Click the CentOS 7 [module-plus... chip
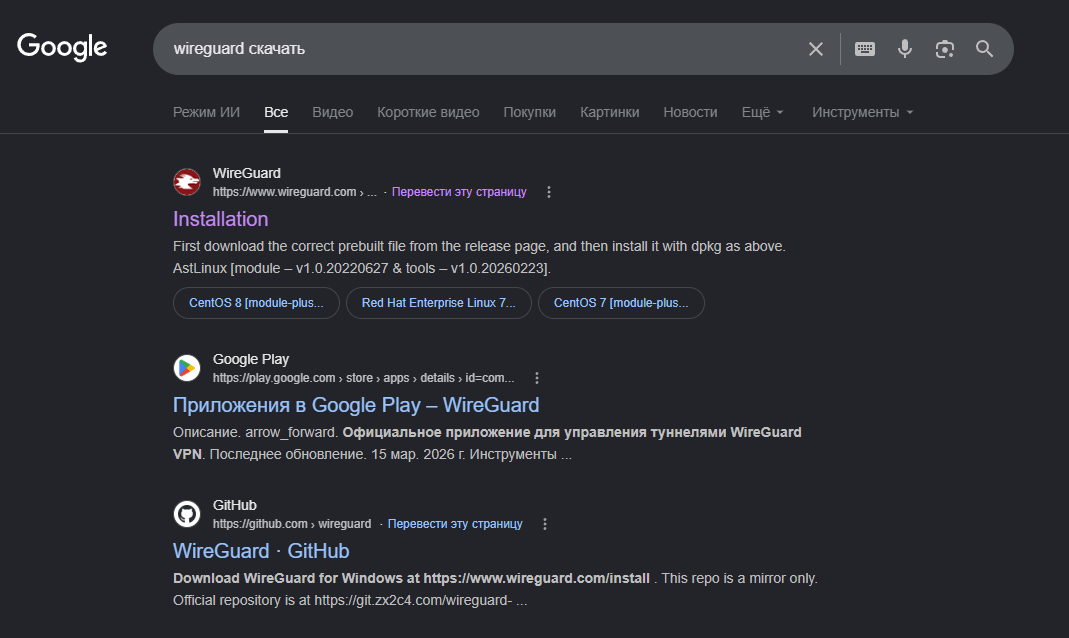 621,303
